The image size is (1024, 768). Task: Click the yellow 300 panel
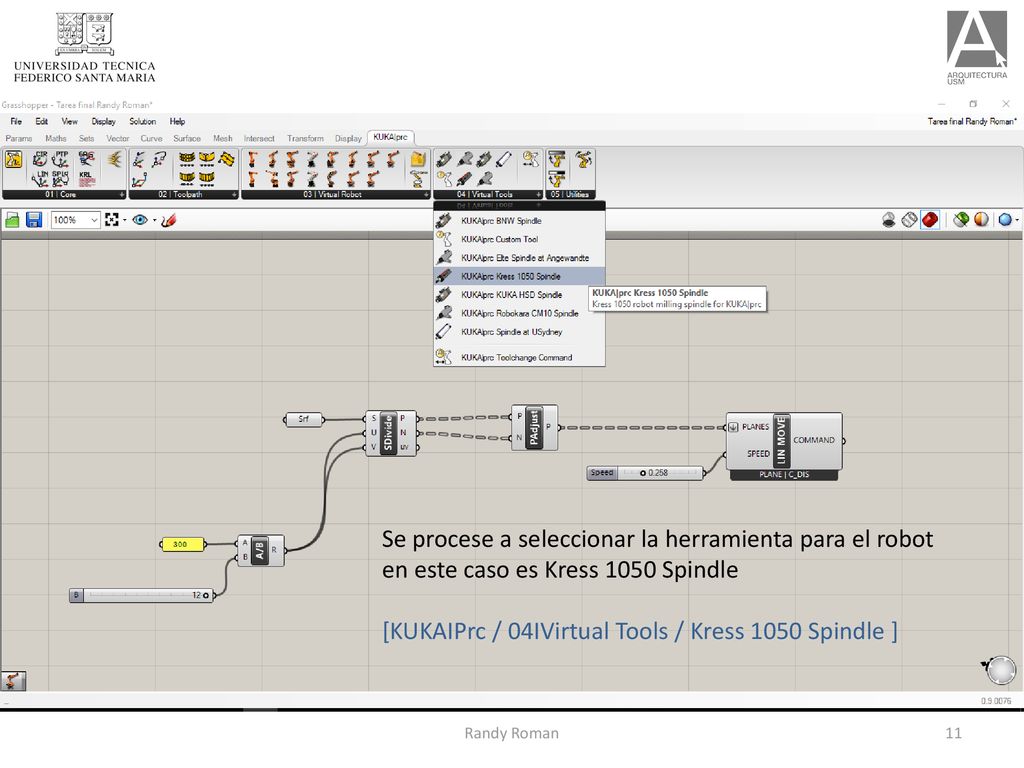(182, 544)
